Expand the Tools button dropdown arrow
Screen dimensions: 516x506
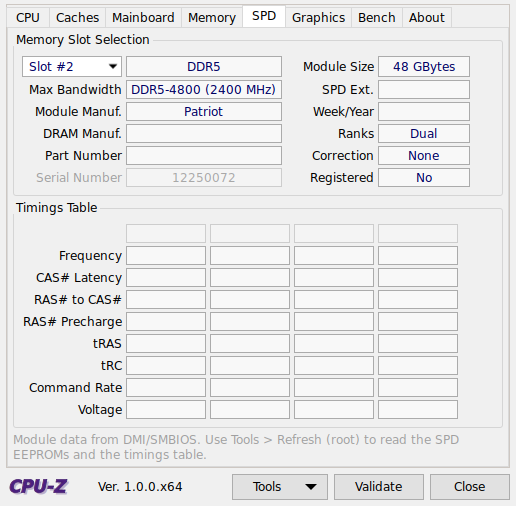click(x=311, y=487)
